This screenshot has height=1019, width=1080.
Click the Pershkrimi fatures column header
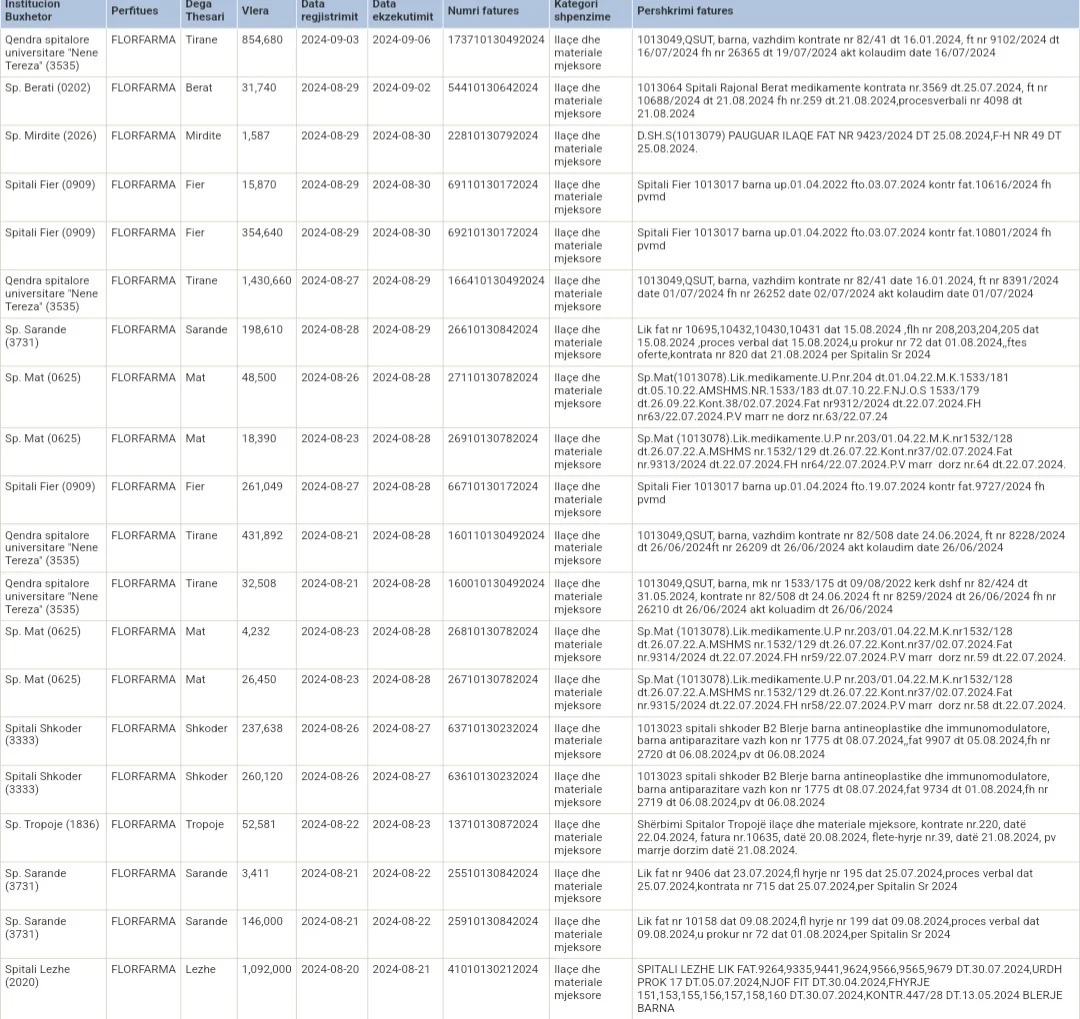pyautogui.click(x=685, y=11)
